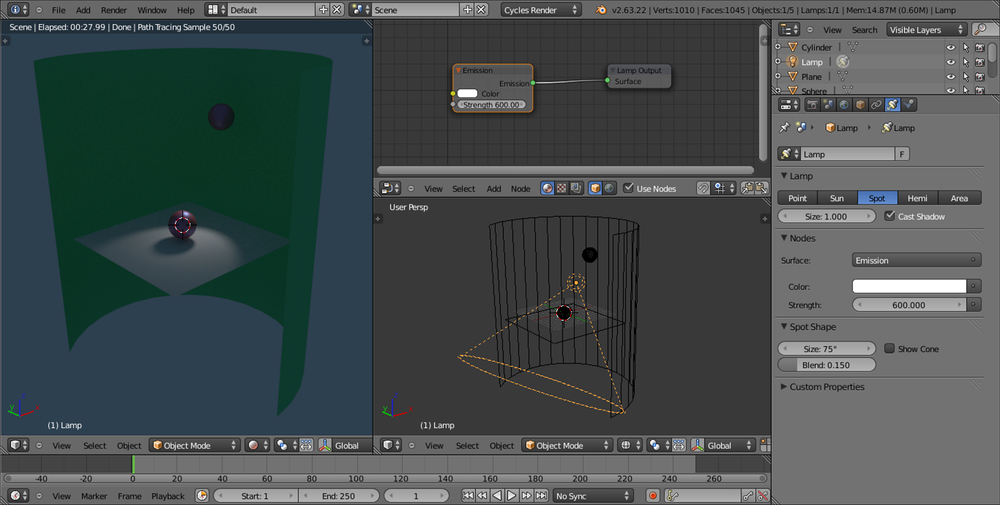1000x505 pixels.
Task: Click the timeline record button
Action: point(653,496)
